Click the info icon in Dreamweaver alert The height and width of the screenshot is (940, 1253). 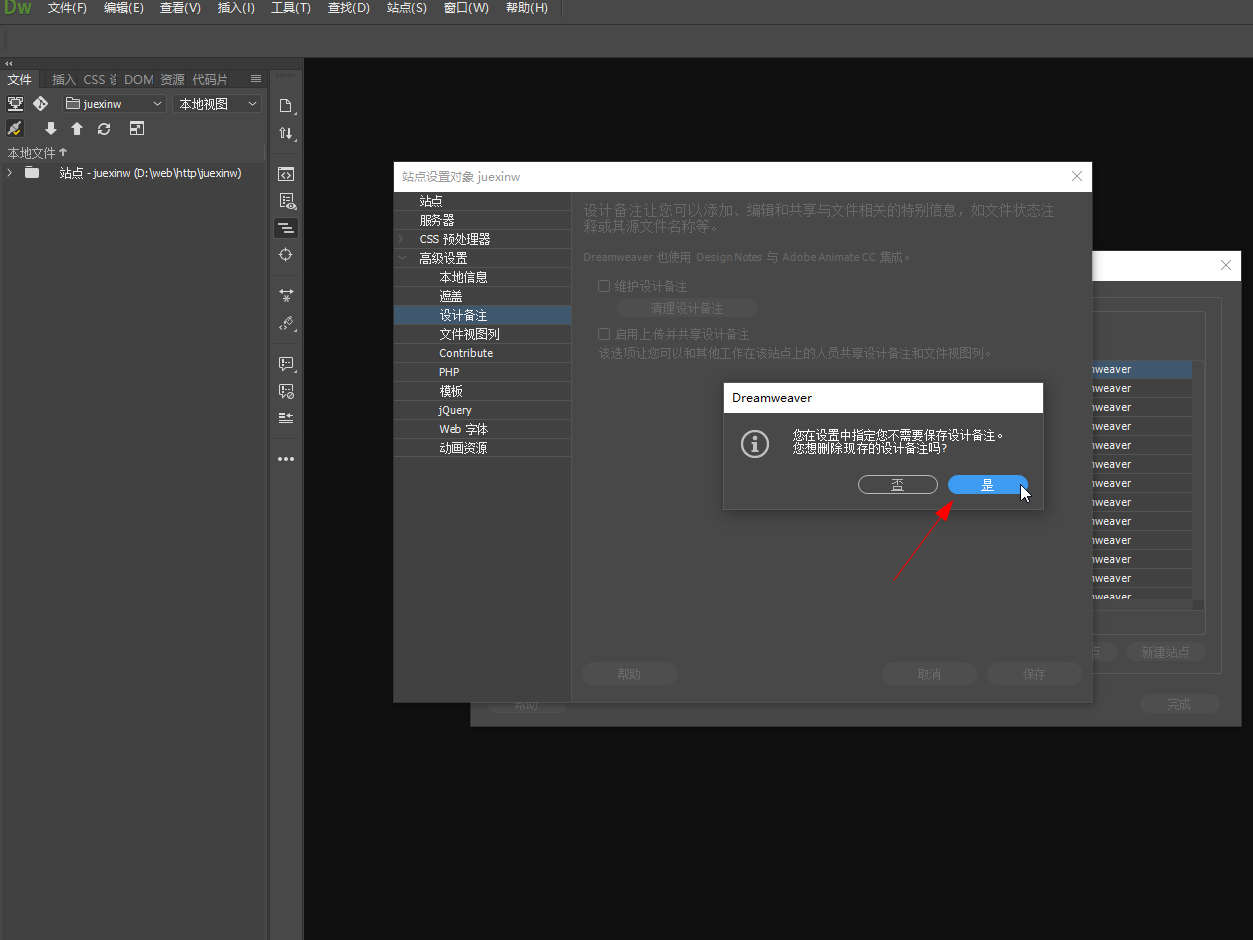pyautogui.click(x=755, y=443)
